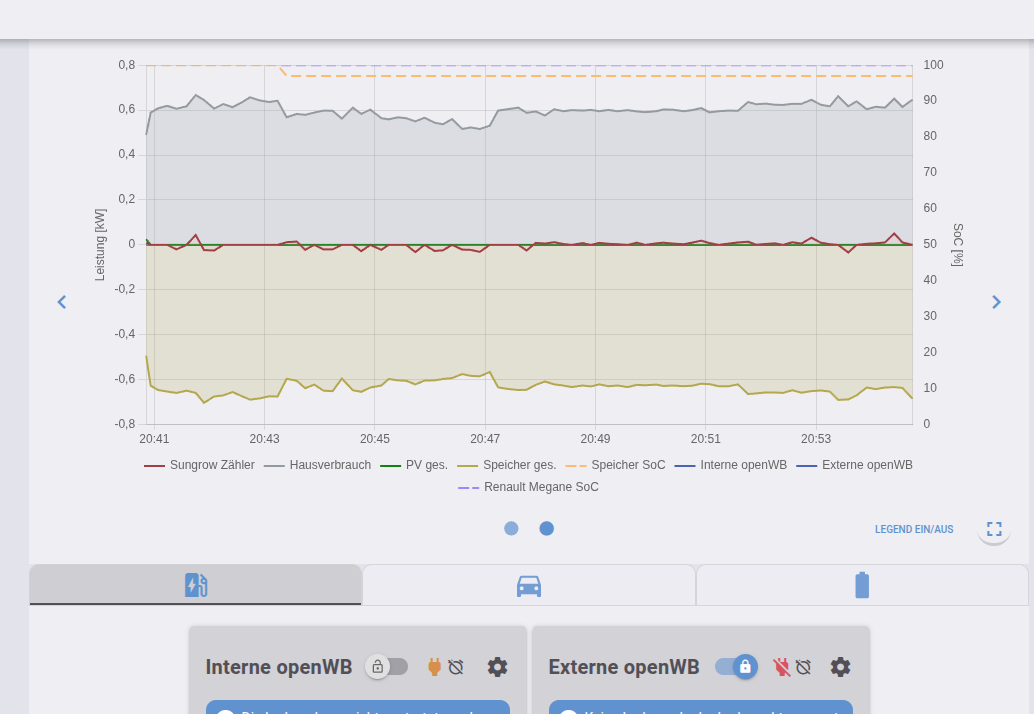
Task: Switch to battery storage tab
Action: pyautogui.click(x=862, y=585)
